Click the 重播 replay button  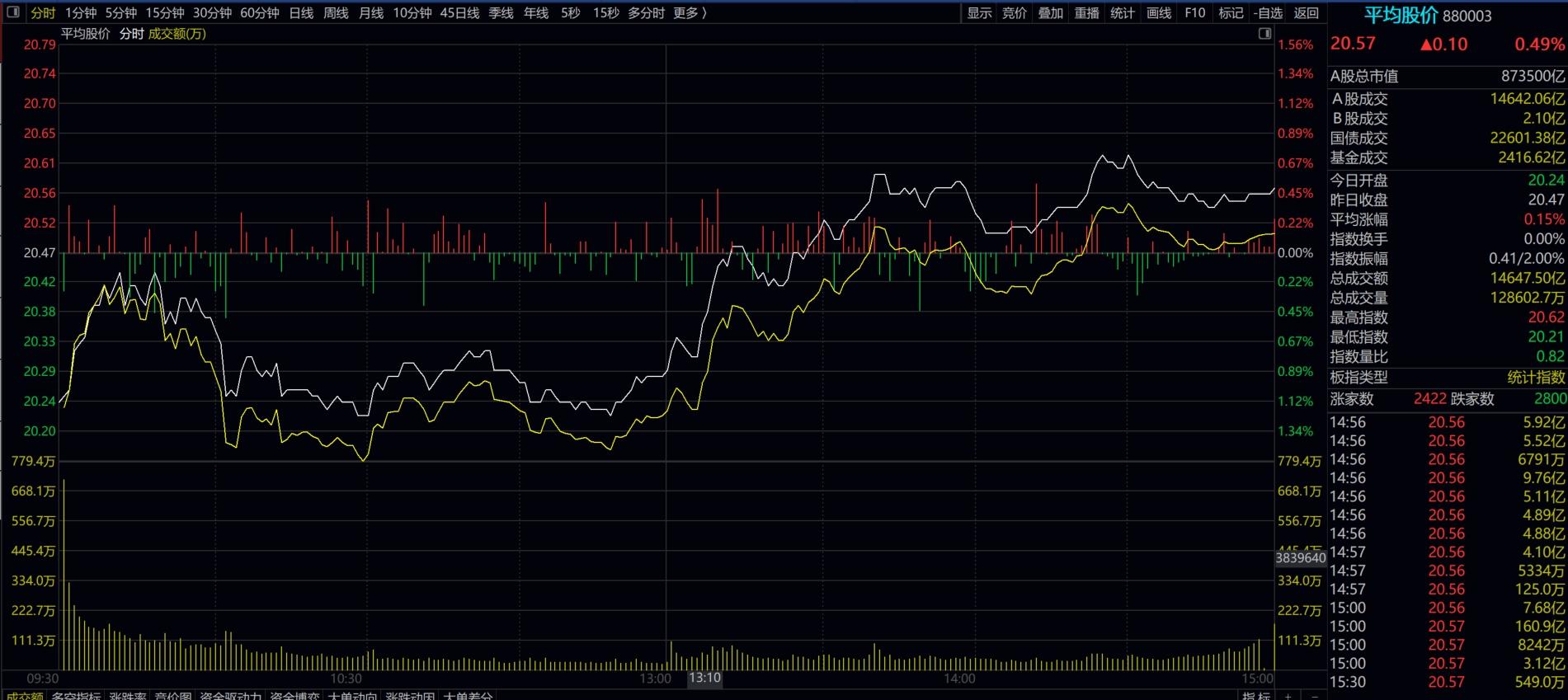1086,12
